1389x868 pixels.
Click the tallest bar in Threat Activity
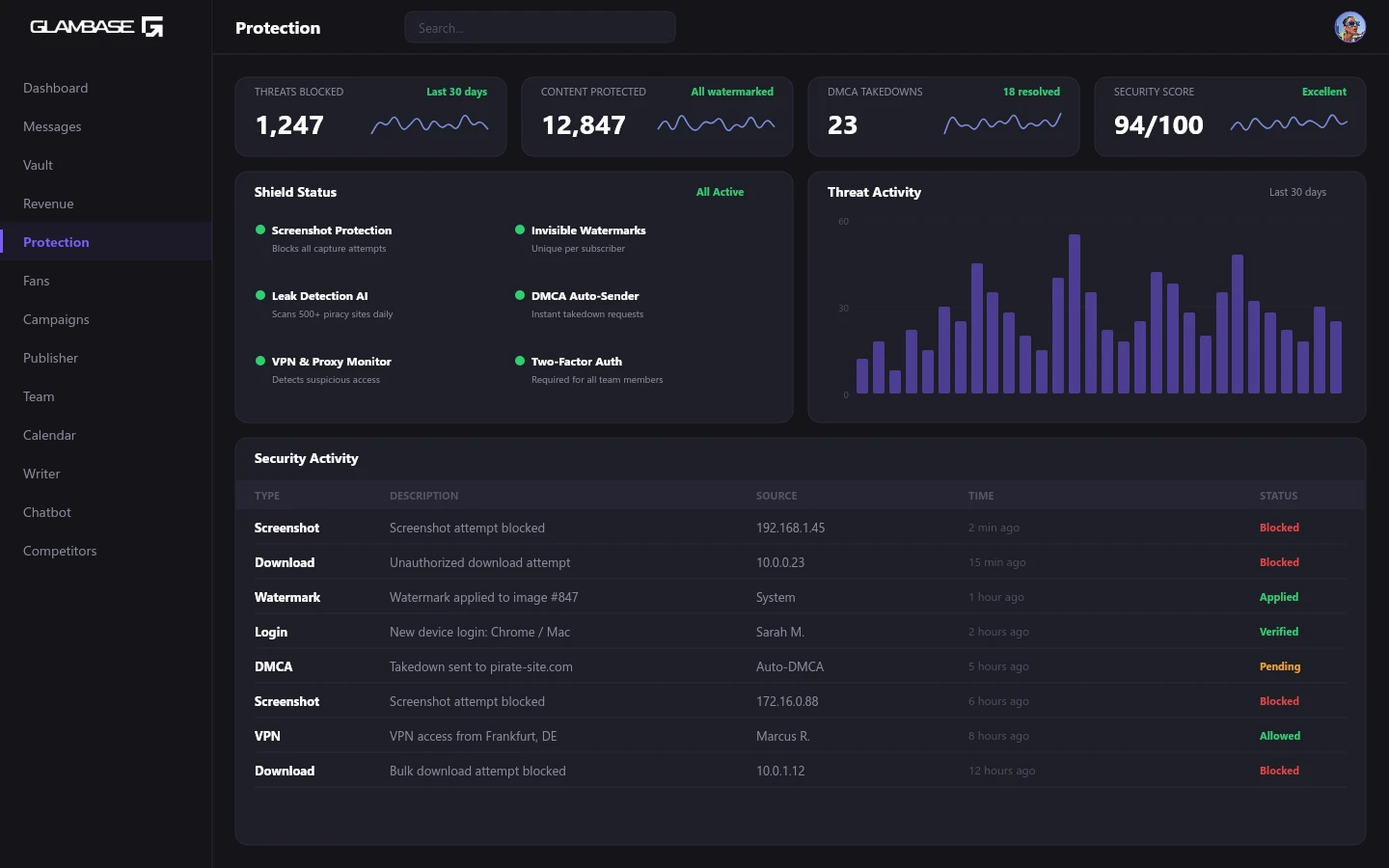coord(1074,313)
